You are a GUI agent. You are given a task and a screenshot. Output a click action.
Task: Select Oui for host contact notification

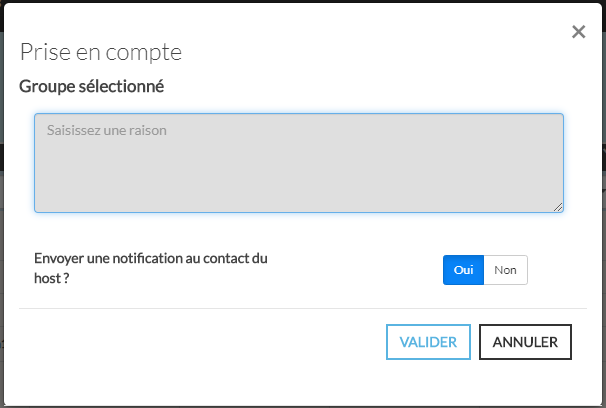pyautogui.click(x=463, y=270)
